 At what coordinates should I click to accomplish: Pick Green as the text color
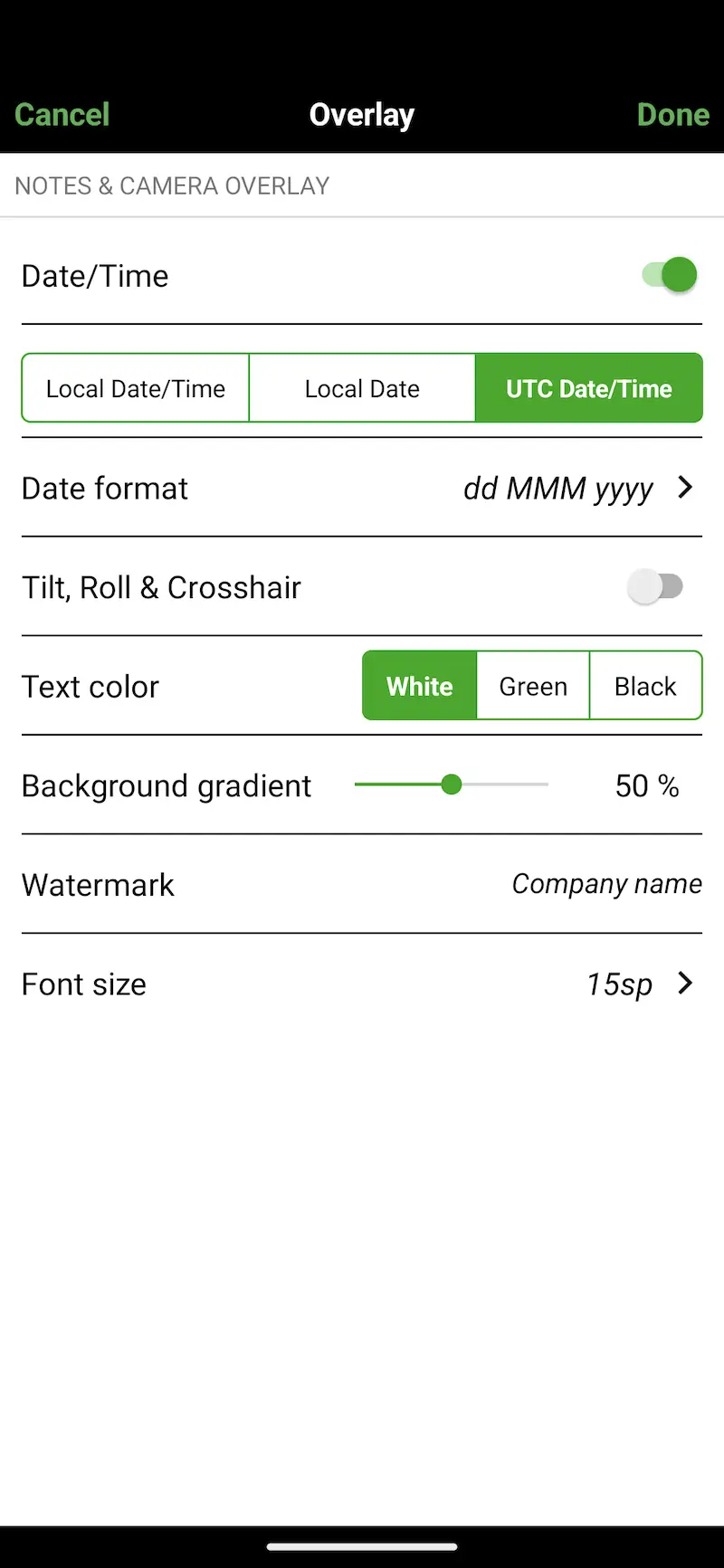(x=533, y=686)
